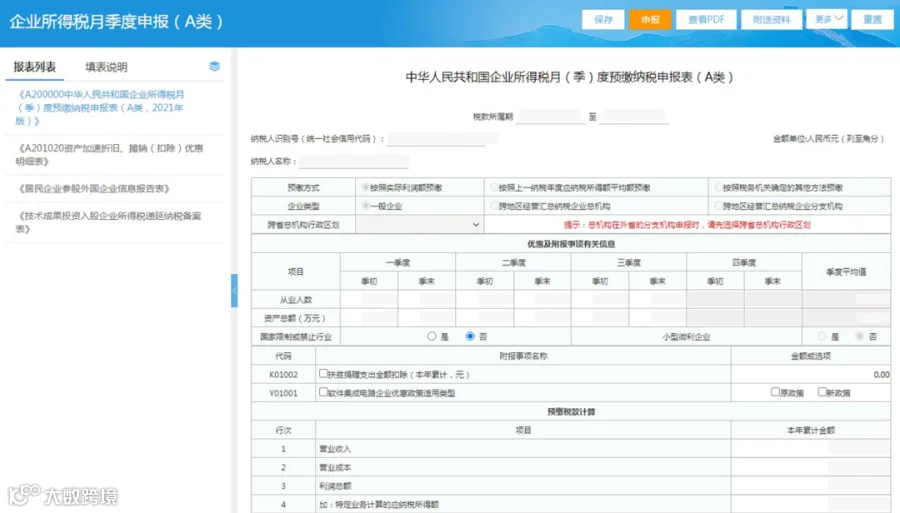Click the 保存 button
Image resolution: width=900 pixels, height=513 pixels.
(603, 20)
